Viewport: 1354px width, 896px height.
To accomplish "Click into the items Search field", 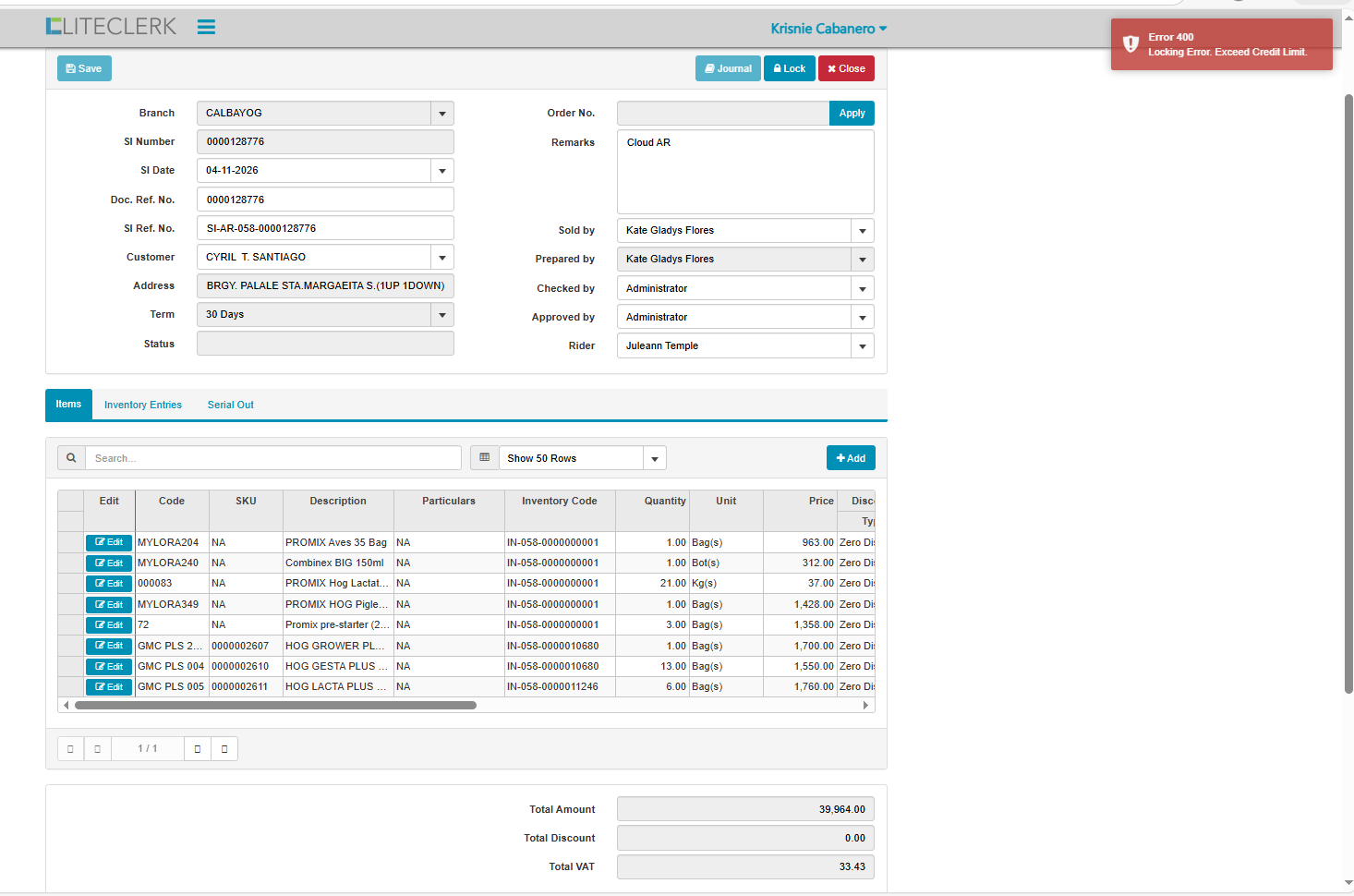I will coord(273,458).
